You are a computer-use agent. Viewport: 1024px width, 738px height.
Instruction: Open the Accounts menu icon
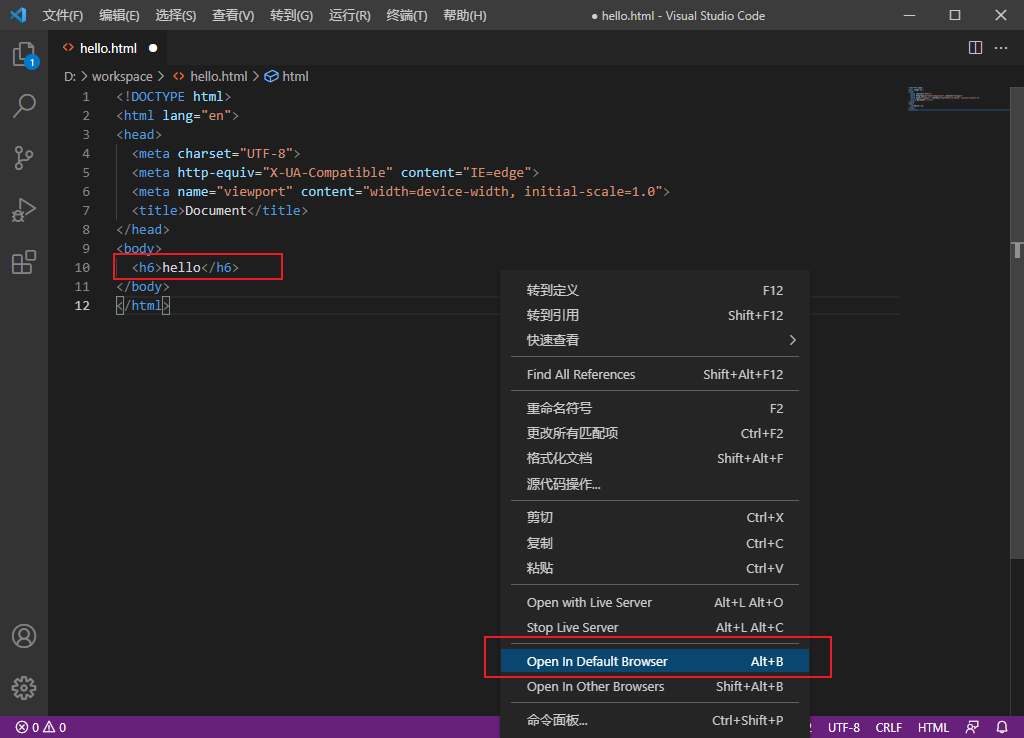(24, 636)
